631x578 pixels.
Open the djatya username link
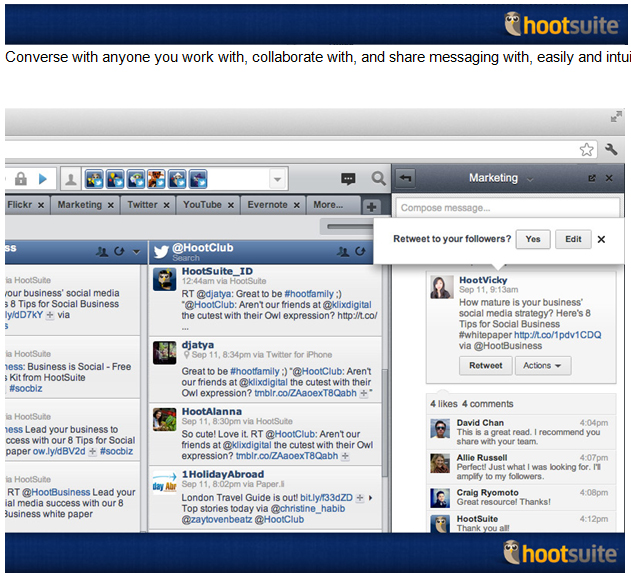(198, 345)
